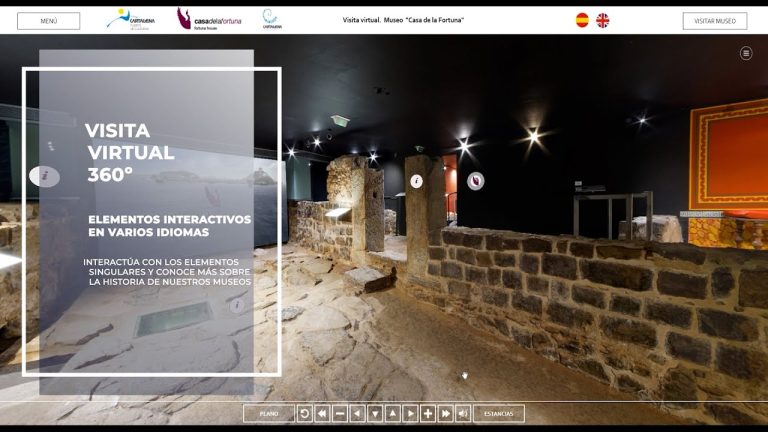Click the Casa de la Fortuna logo
Viewport: 768px width, 432px height.
coord(209,20)
